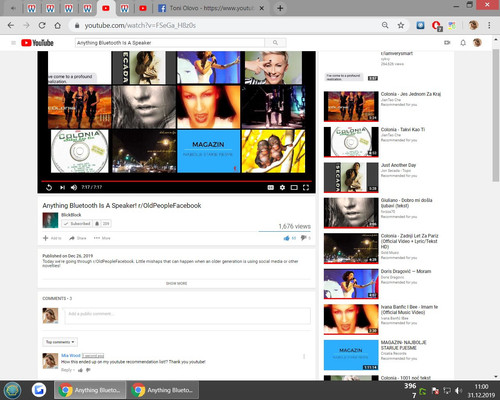Open YouTube account avatar menu
Screen dimensions: 500x400
click(477, 42)
